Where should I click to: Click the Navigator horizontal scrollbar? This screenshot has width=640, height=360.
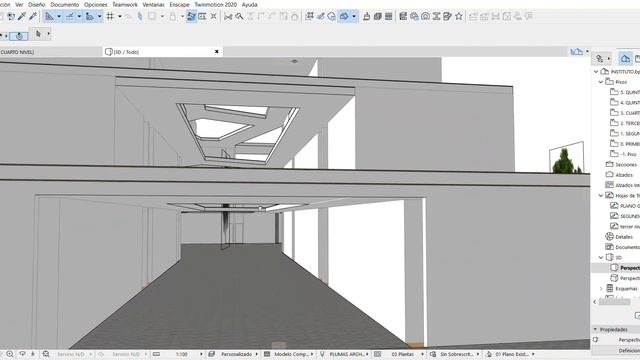(615, 302)
